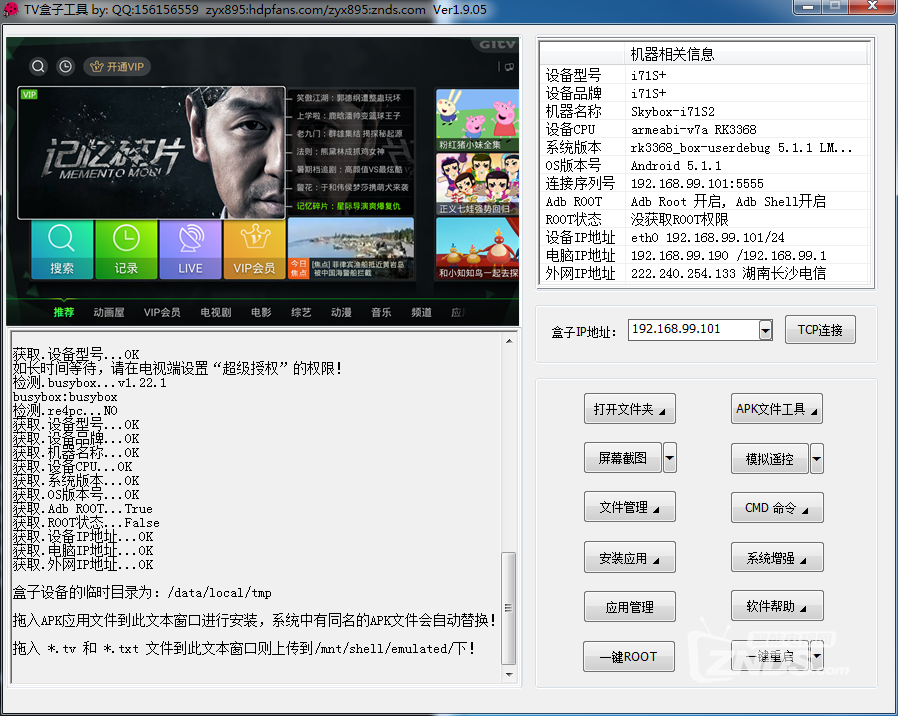Select the Peppa Pig cartoon thumbnail
898x716 pixels.
coord(477,118)
